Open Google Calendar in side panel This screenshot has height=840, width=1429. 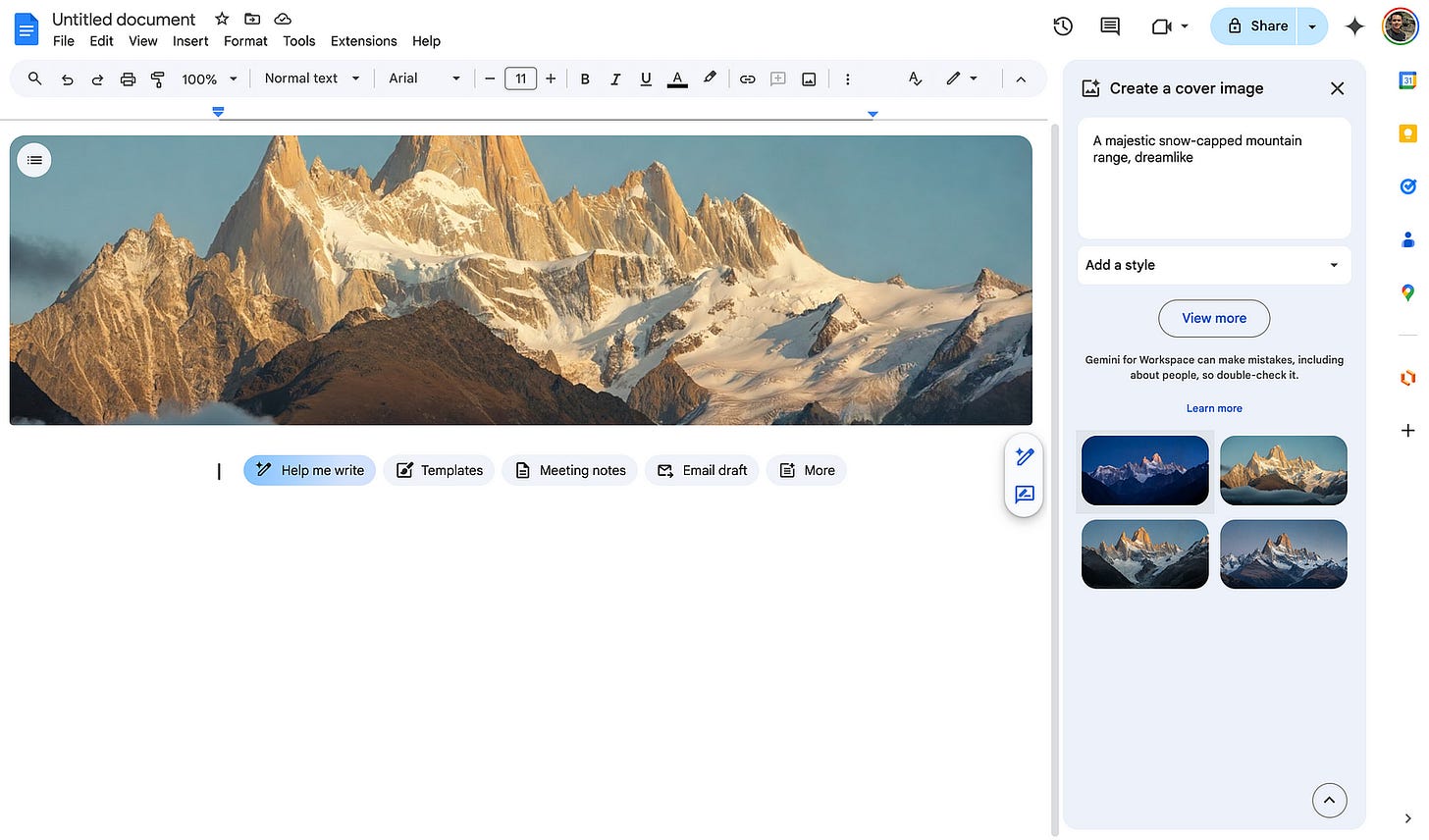(x=1407, y=81)
